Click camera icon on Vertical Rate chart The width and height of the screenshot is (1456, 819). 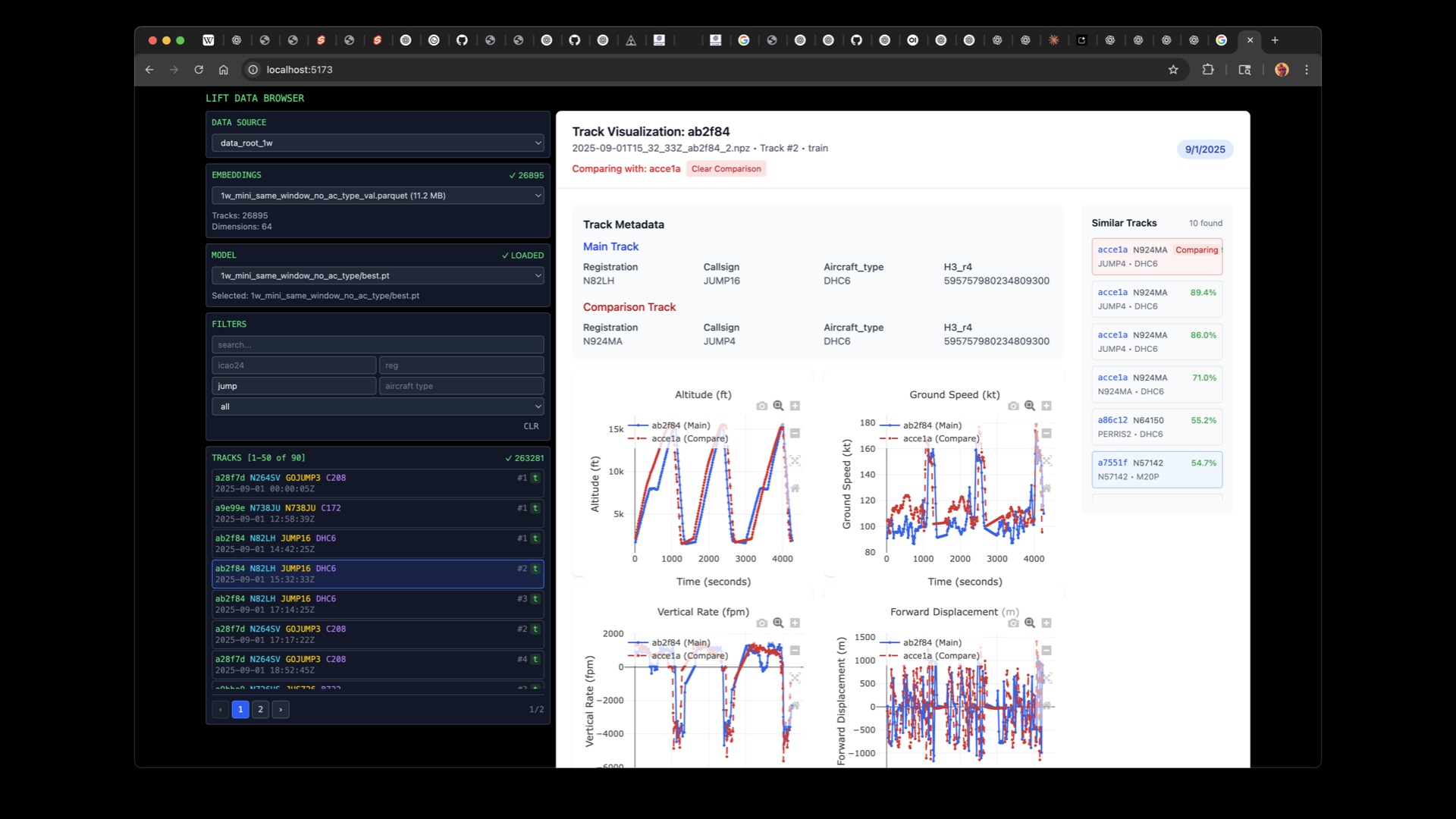(x=761, y=623)
